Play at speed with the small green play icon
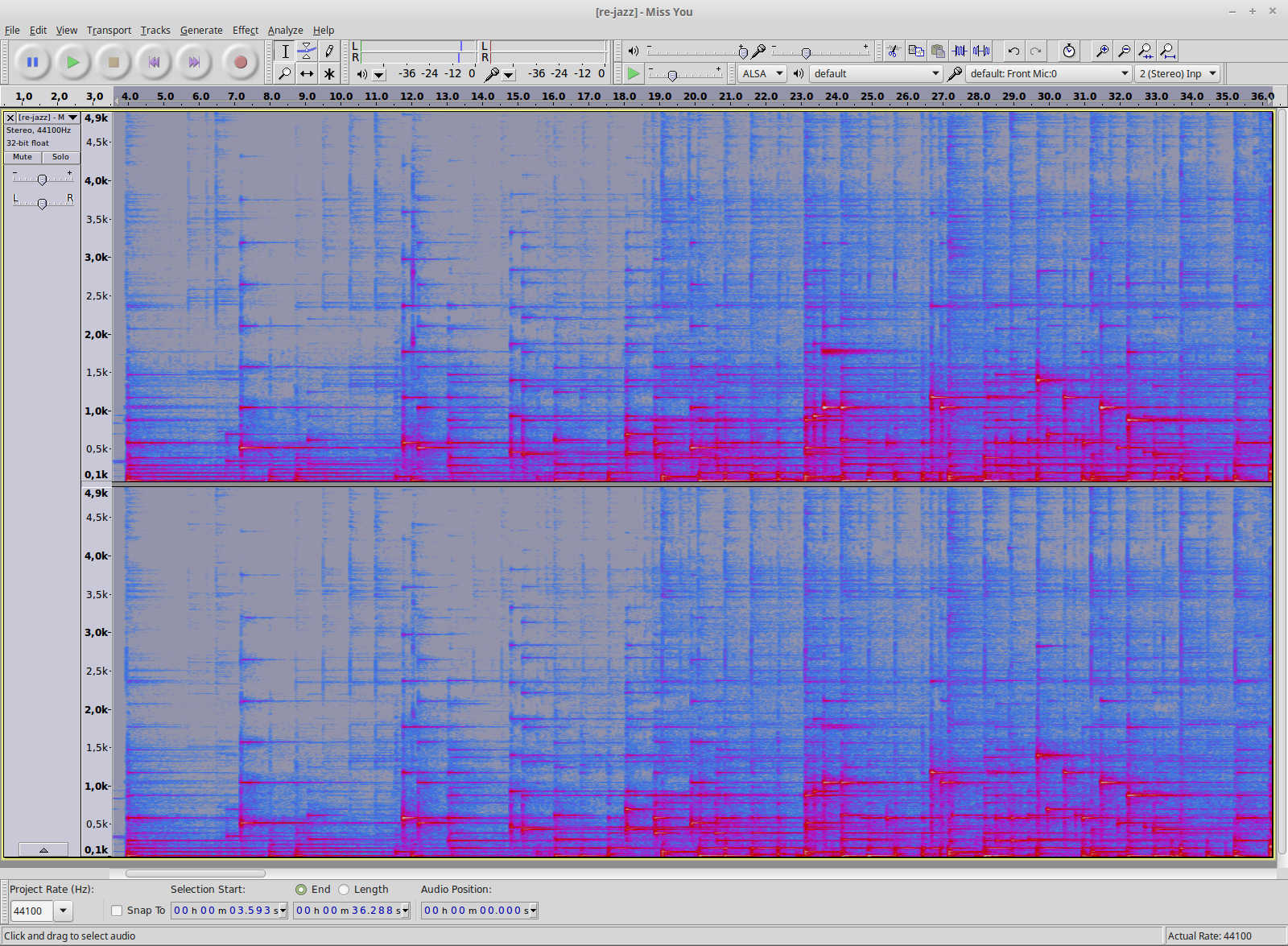Image resolution: width=1288 pixels, height=946 pixels. click(x=634, y=73)
